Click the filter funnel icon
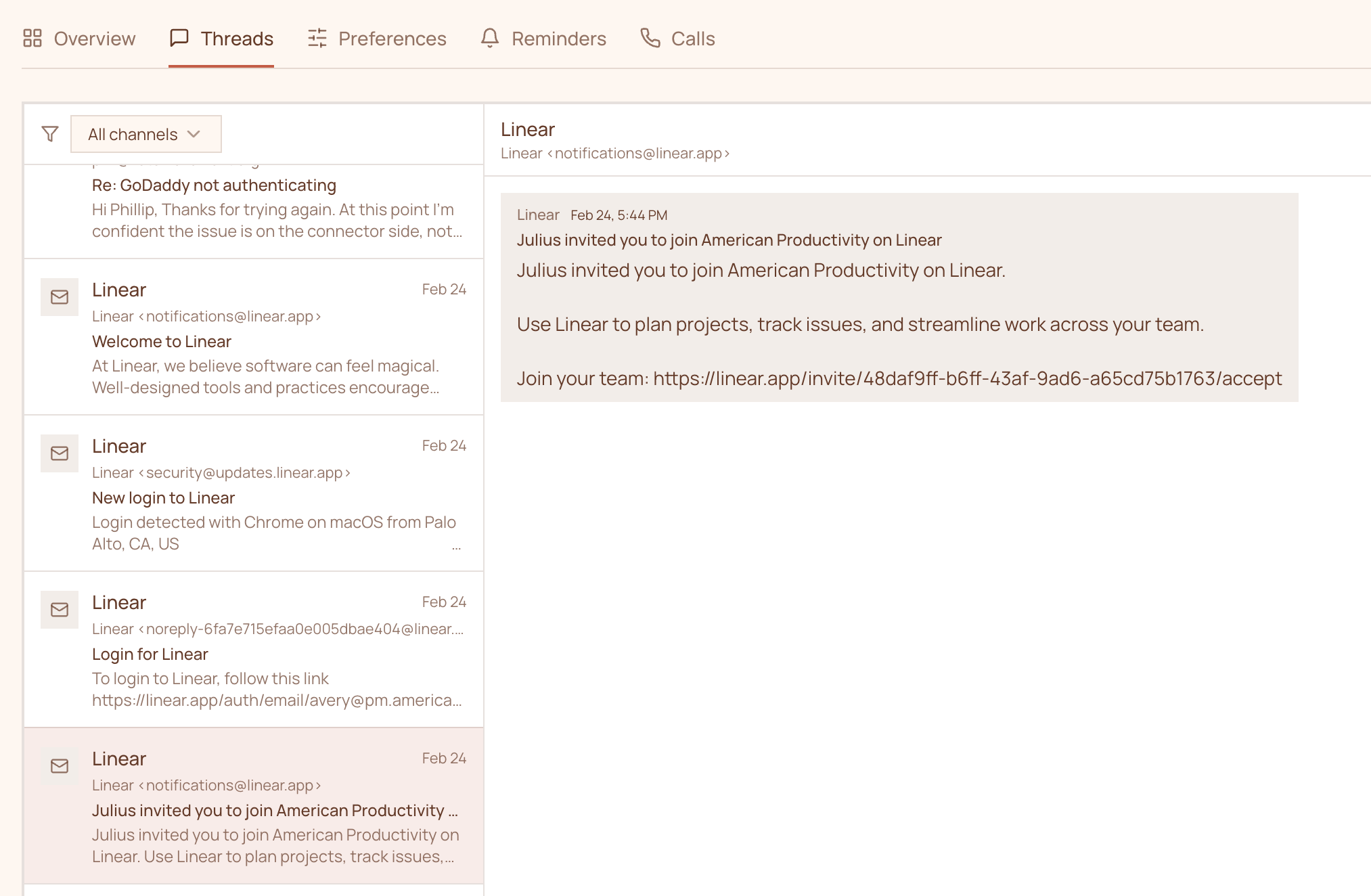Screen dimensions: 1371x896 point(49,133)
